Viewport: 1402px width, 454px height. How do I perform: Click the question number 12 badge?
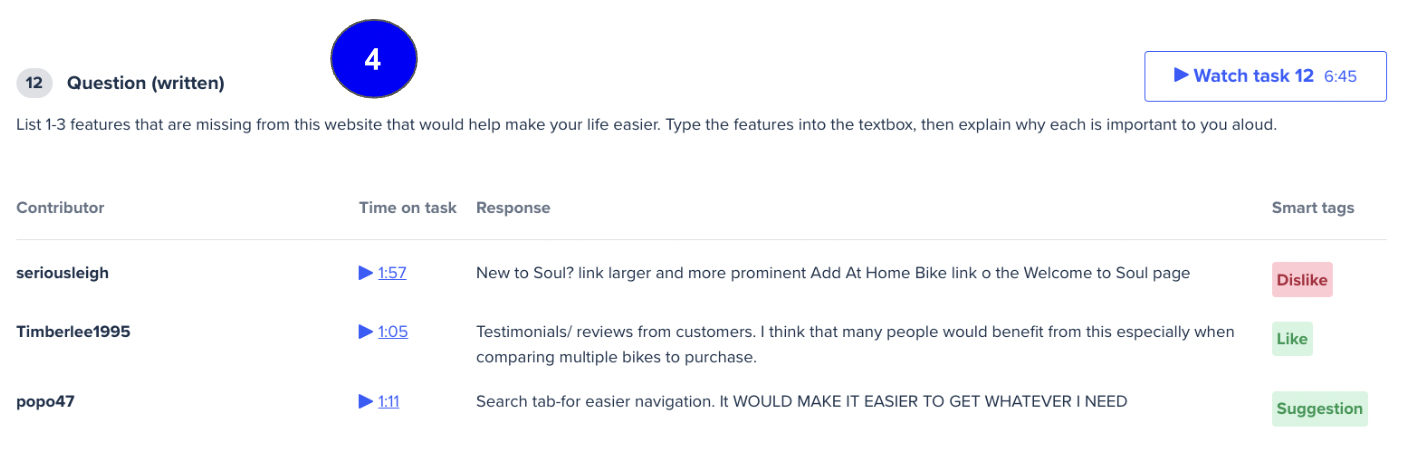point(34,83)
